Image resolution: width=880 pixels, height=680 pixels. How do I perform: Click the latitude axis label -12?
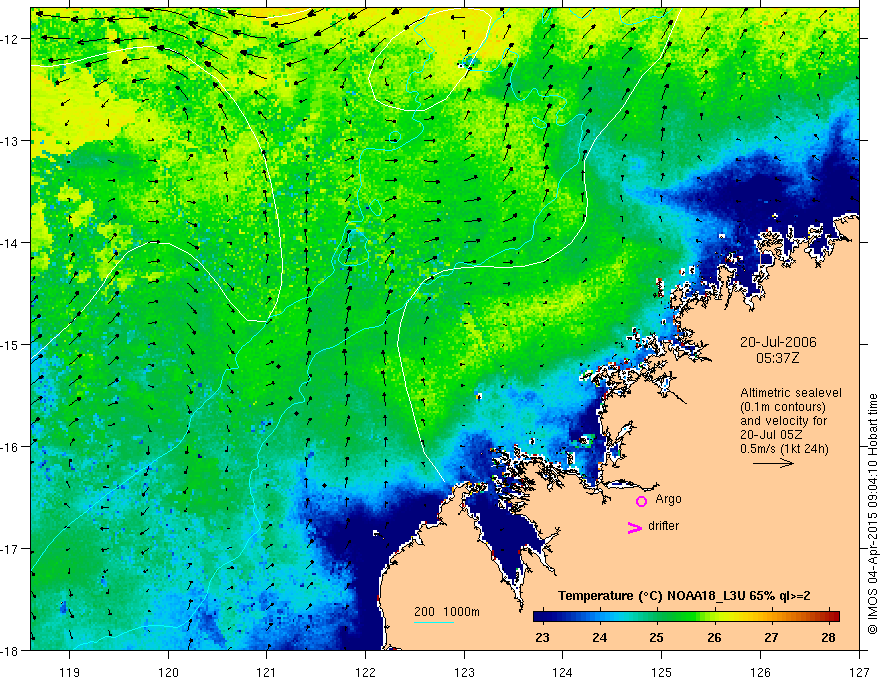tap(11, 39)
